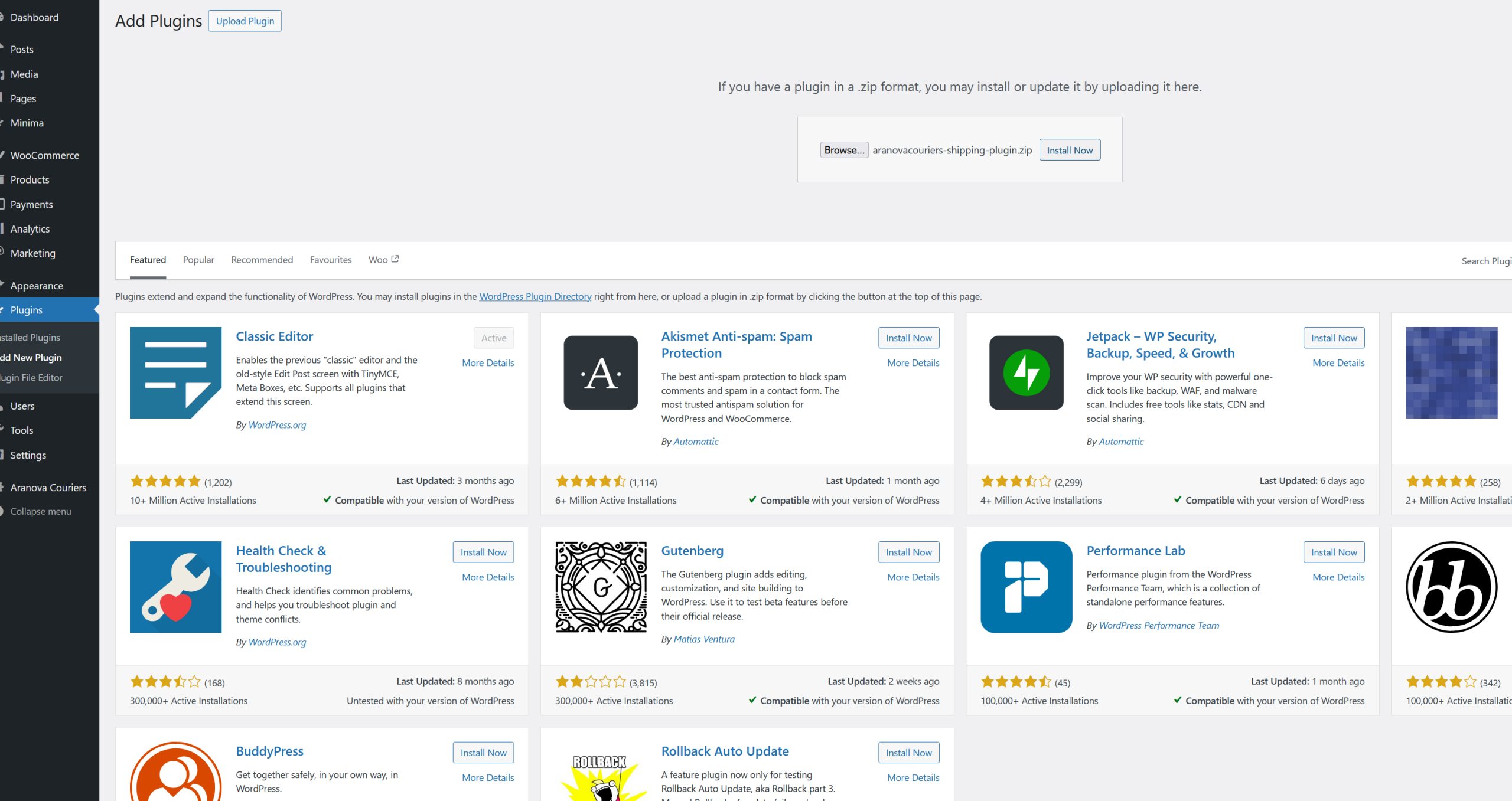Viewport: 1512px width, 801px height.
Task: Open the Woo external link icon
Action: [395, 259]
